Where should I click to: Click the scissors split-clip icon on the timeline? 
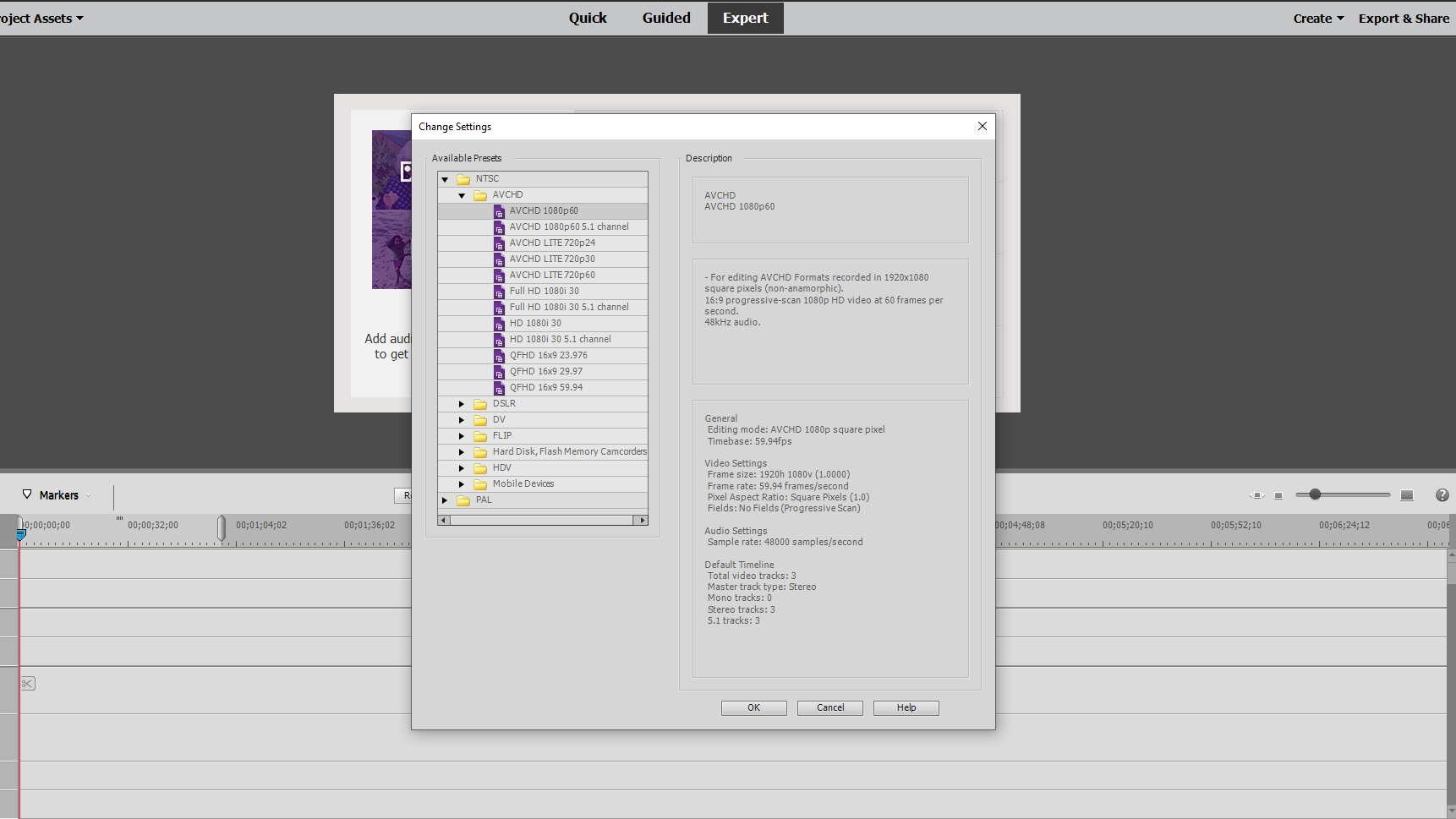pyautogui.click(x=27, y=683)
